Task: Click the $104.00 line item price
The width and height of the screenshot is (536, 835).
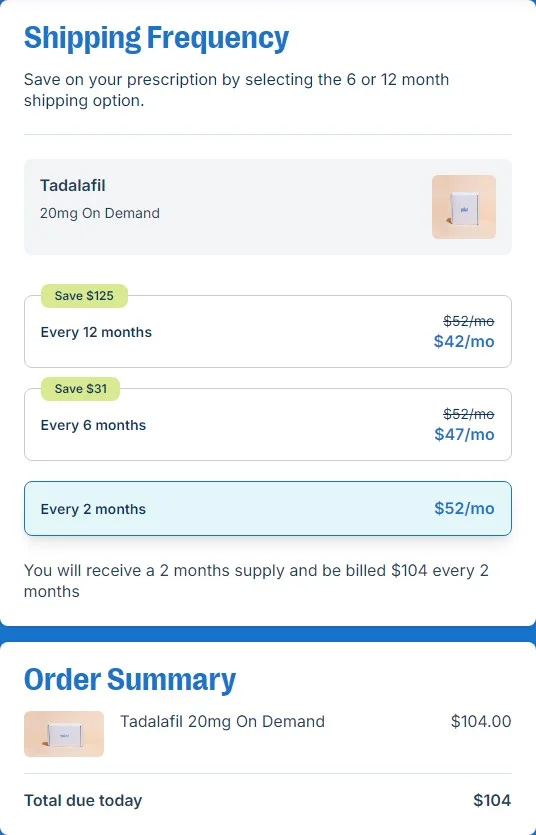Action: click(481, 722)
